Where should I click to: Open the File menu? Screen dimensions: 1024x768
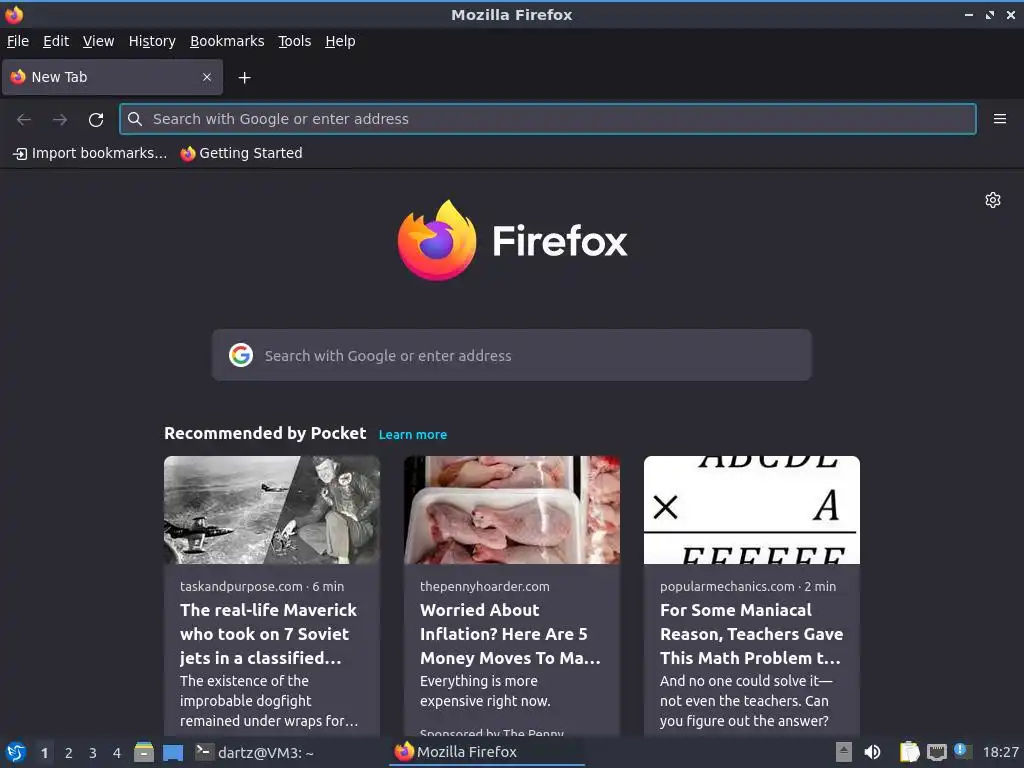(18, 41)
